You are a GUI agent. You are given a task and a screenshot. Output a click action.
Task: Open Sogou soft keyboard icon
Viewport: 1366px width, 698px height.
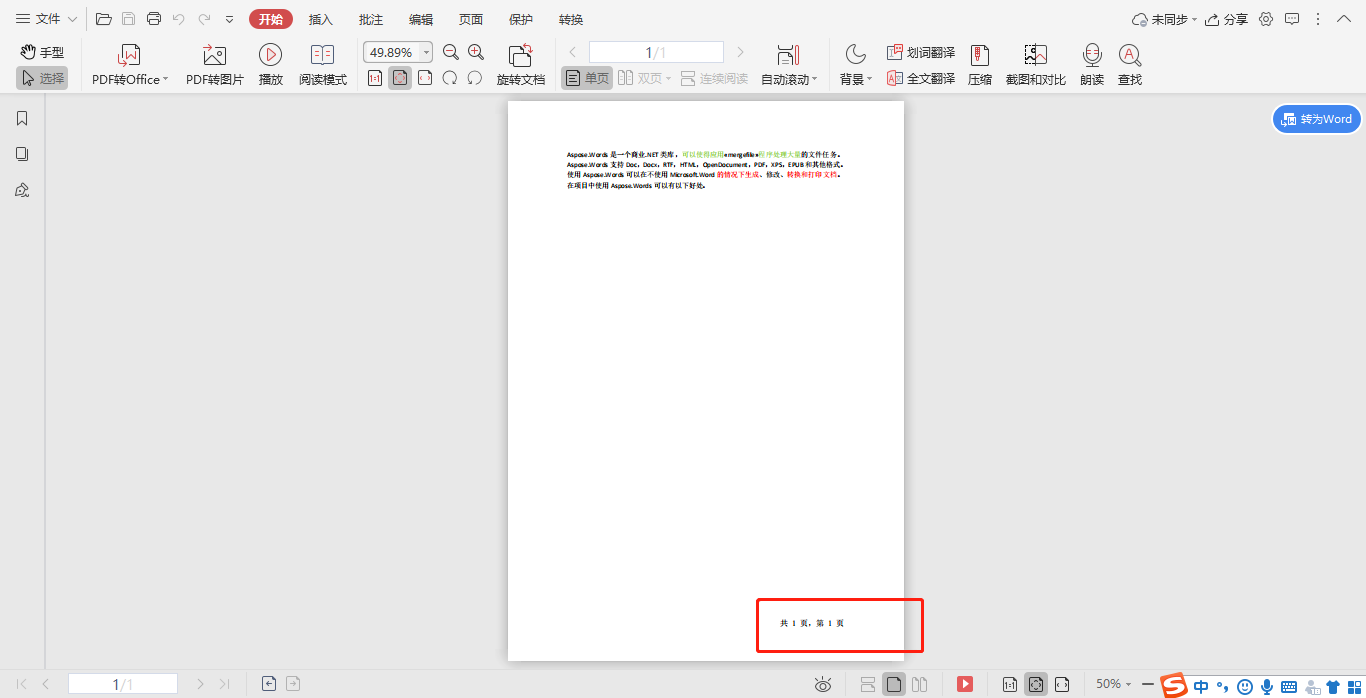[1289, 687]
